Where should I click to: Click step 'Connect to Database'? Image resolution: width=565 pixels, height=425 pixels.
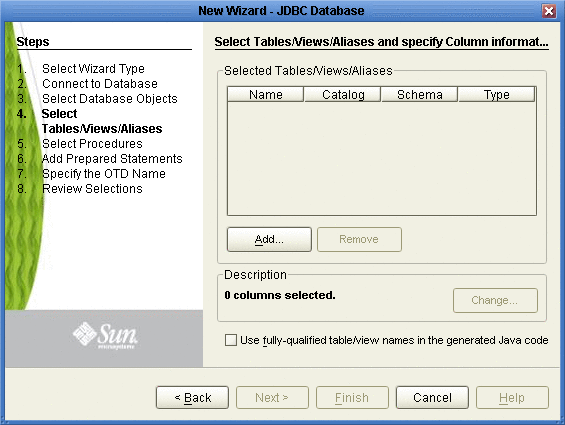click(x=100, y=84)
